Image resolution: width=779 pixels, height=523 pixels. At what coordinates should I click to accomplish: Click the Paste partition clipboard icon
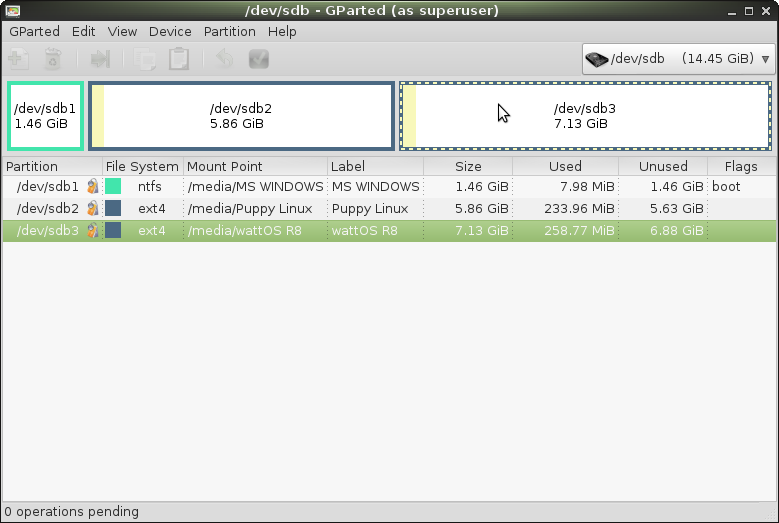click(179, 59)
